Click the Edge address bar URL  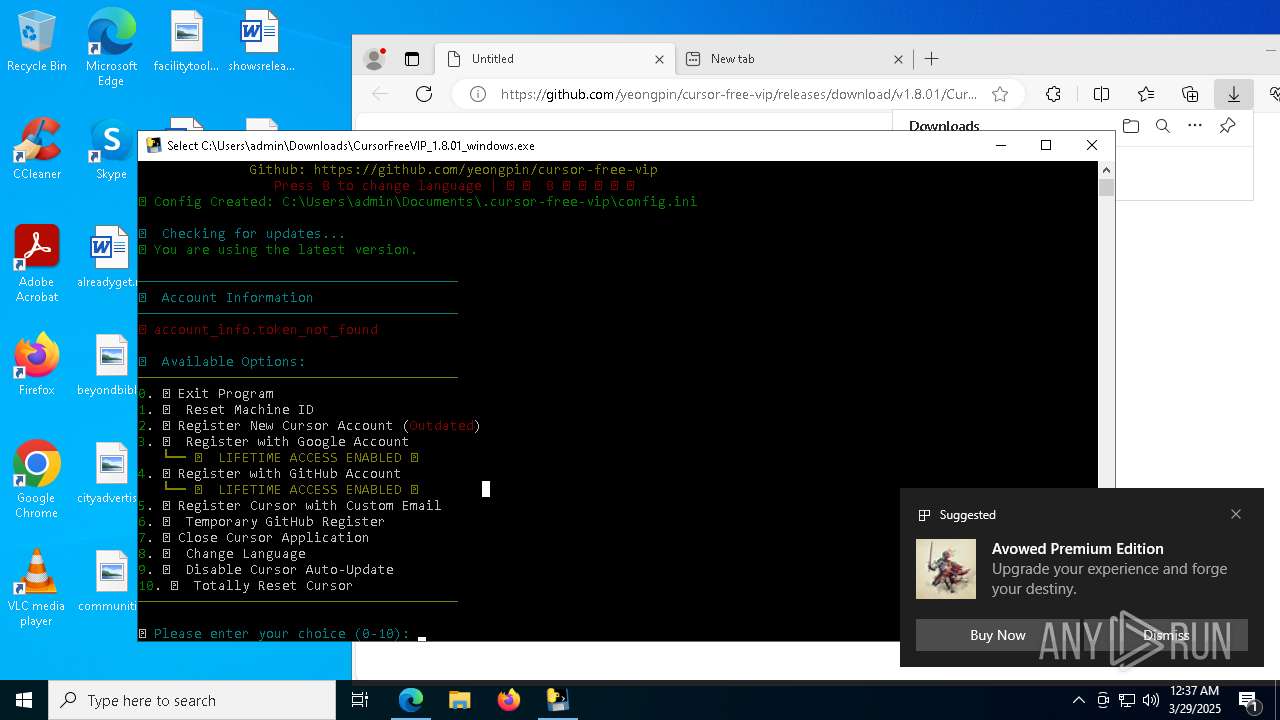click(739, 94)
